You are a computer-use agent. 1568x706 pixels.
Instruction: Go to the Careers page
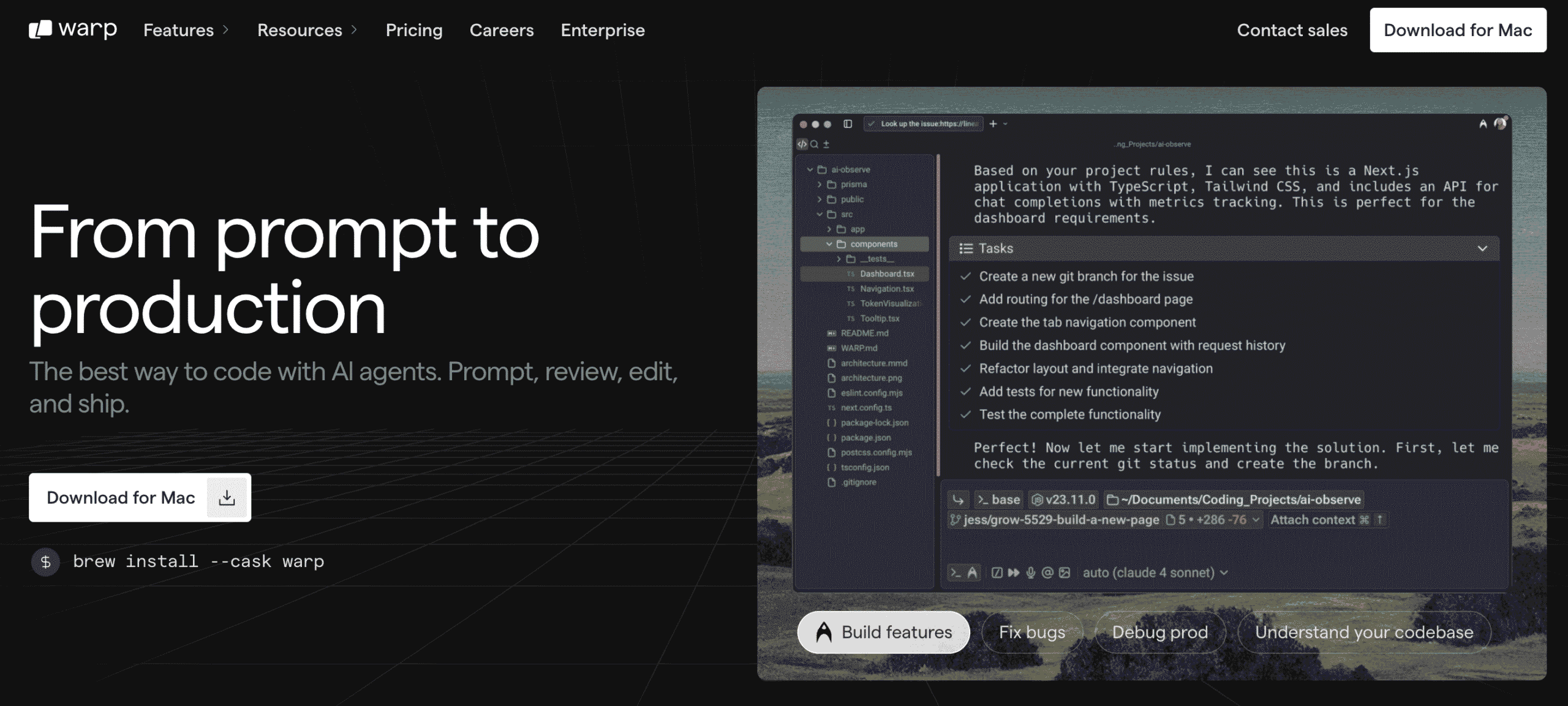pyautogui.click(x=502, y=29)
